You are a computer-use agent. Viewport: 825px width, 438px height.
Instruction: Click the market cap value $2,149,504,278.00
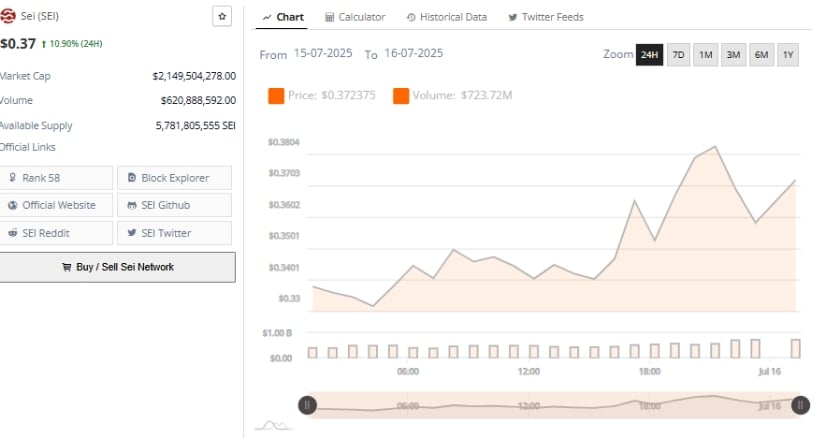(x=194, y=76)
